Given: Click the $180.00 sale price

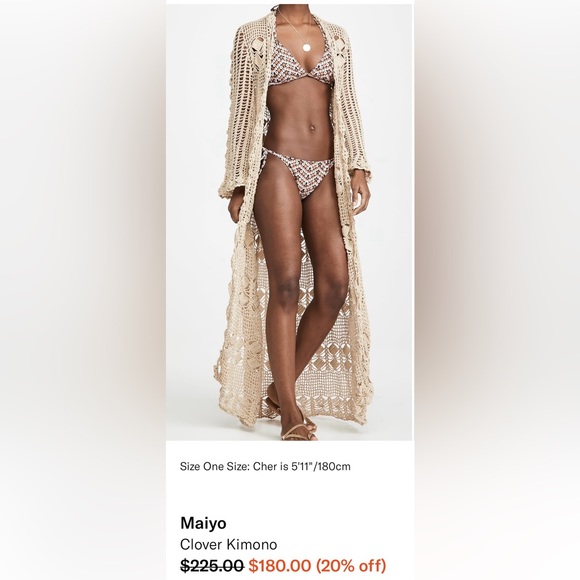Looking at the screenshot, I should coord(280,566).
